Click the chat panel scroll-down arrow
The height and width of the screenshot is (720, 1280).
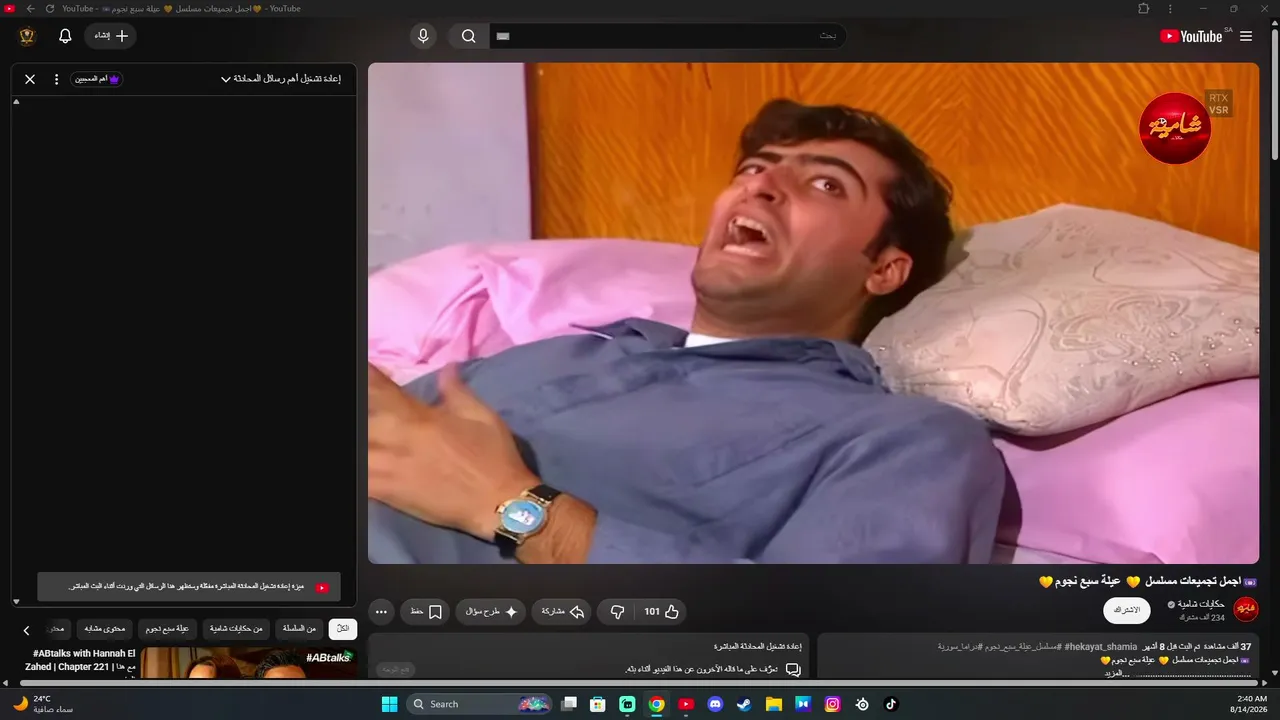tap(16, 601)
